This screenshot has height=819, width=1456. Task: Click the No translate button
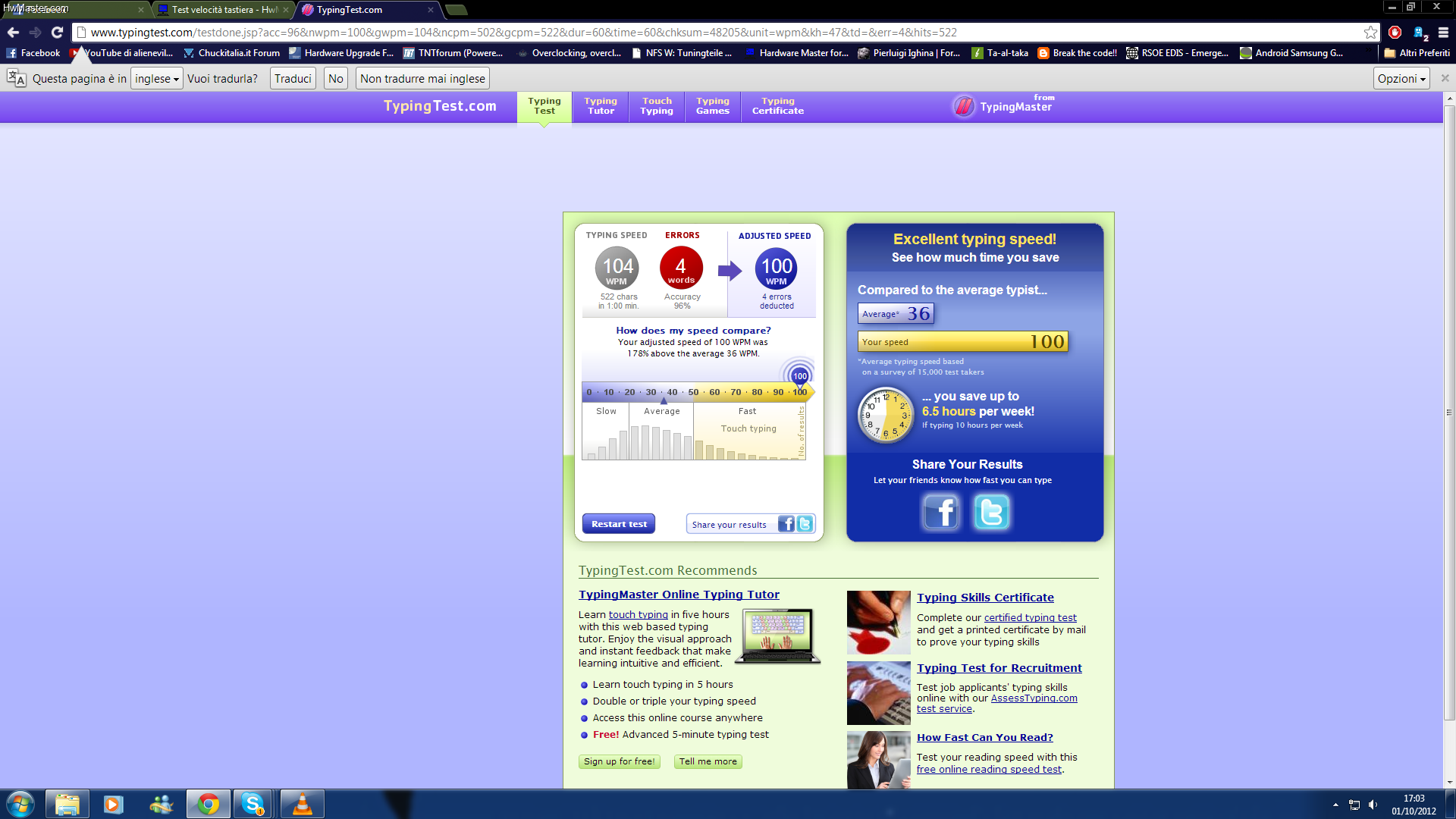pyautogui.click(x=336, y=78)
